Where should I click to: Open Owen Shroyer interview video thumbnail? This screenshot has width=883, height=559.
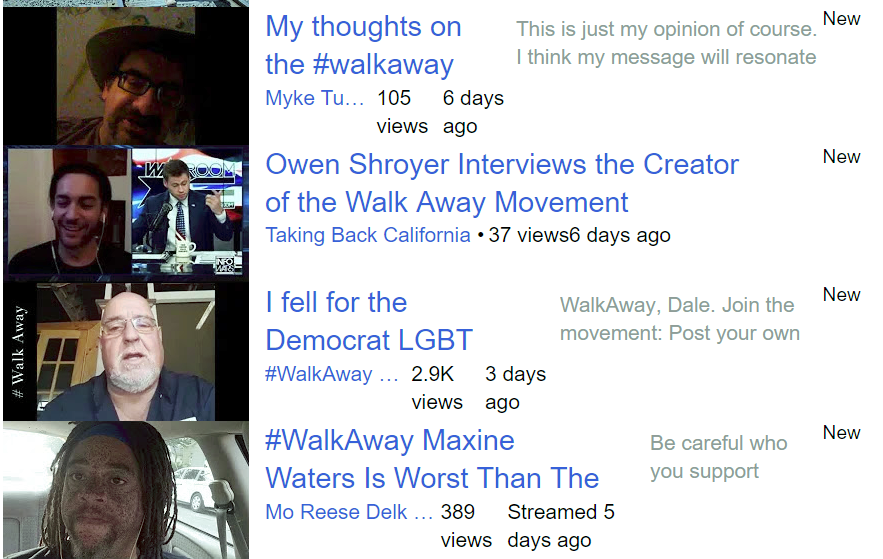point(126,214)
